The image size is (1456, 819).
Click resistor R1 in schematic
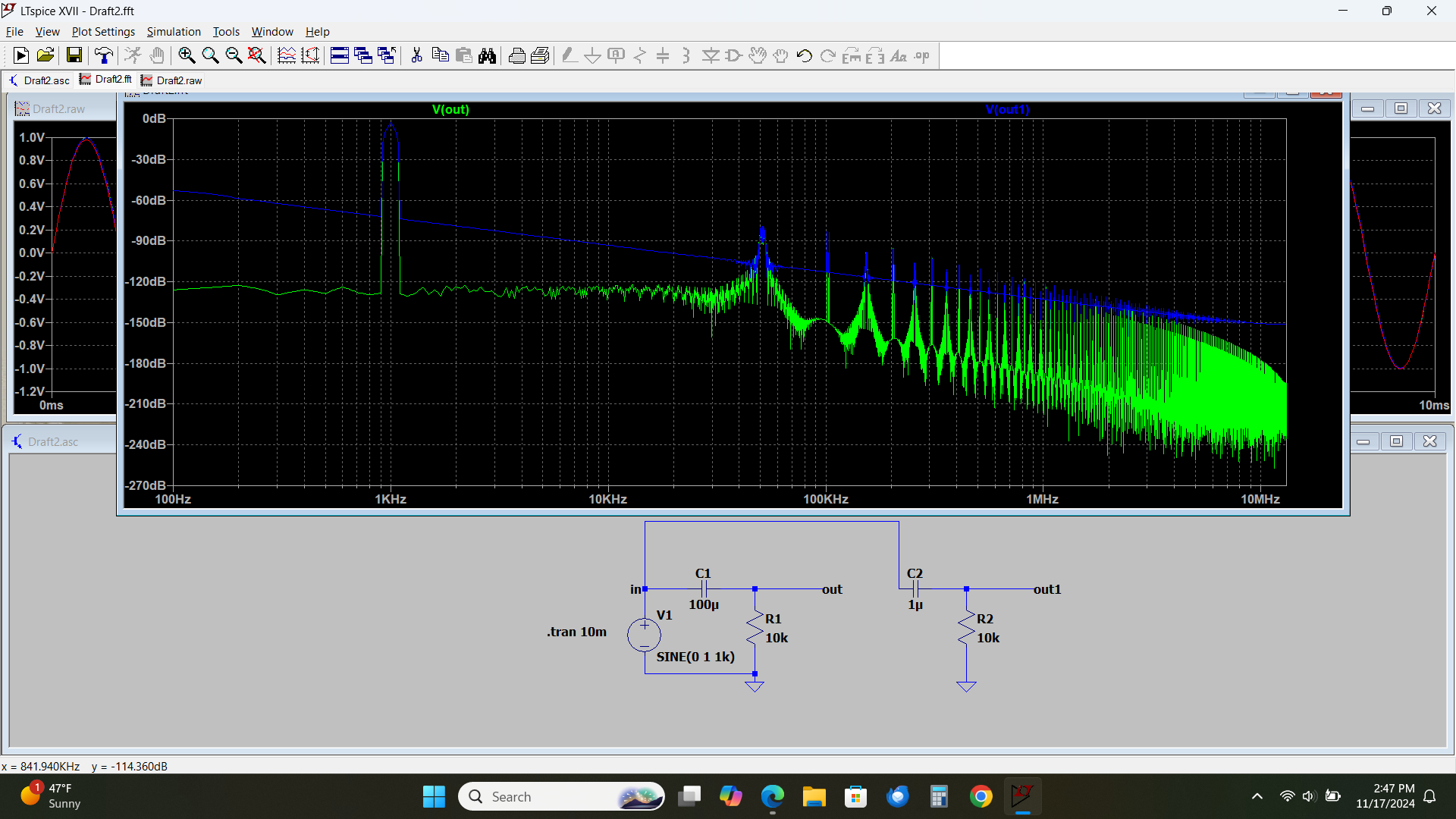tap(755, 628)
